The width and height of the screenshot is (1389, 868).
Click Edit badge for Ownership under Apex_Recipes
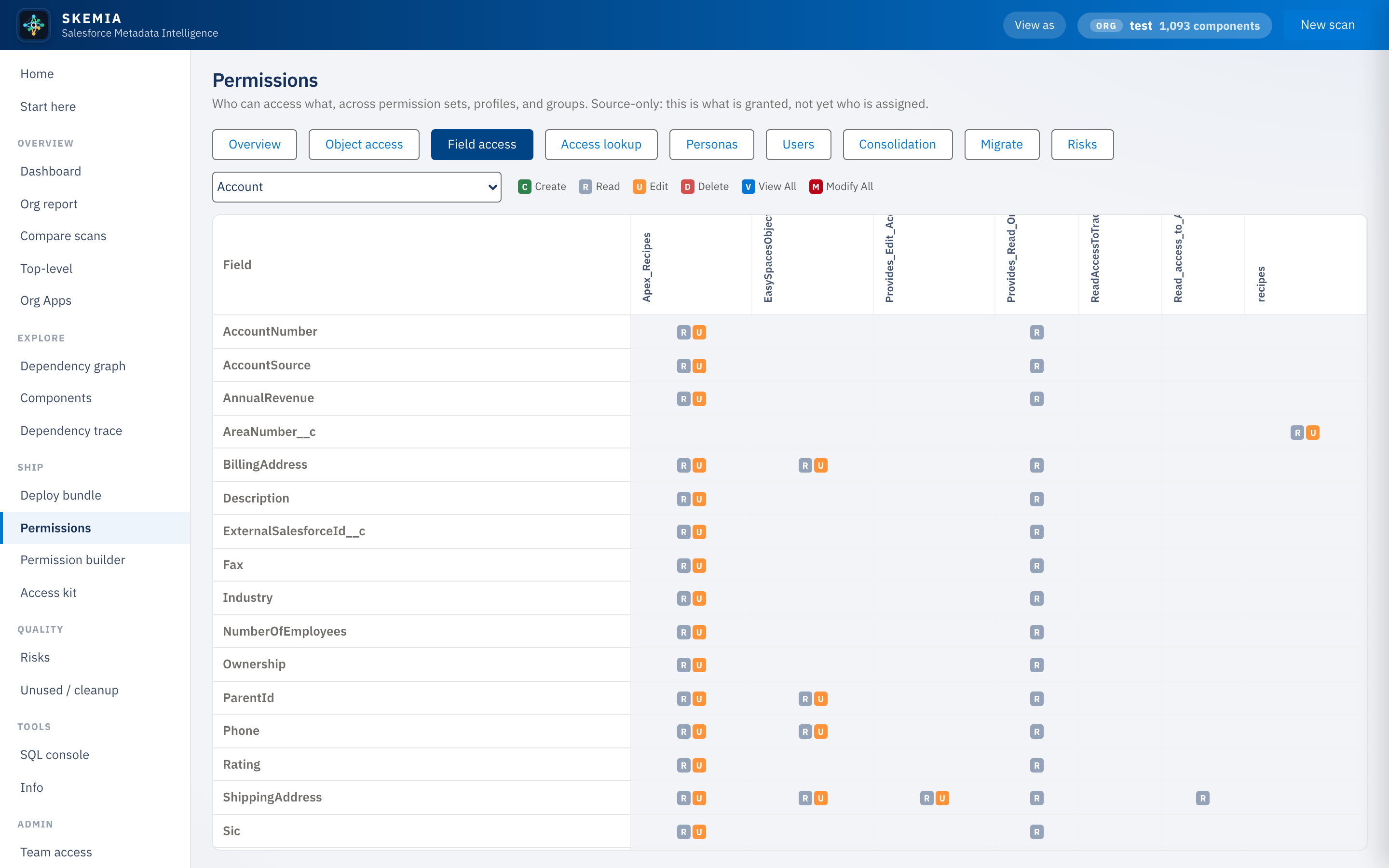point(699,665)
